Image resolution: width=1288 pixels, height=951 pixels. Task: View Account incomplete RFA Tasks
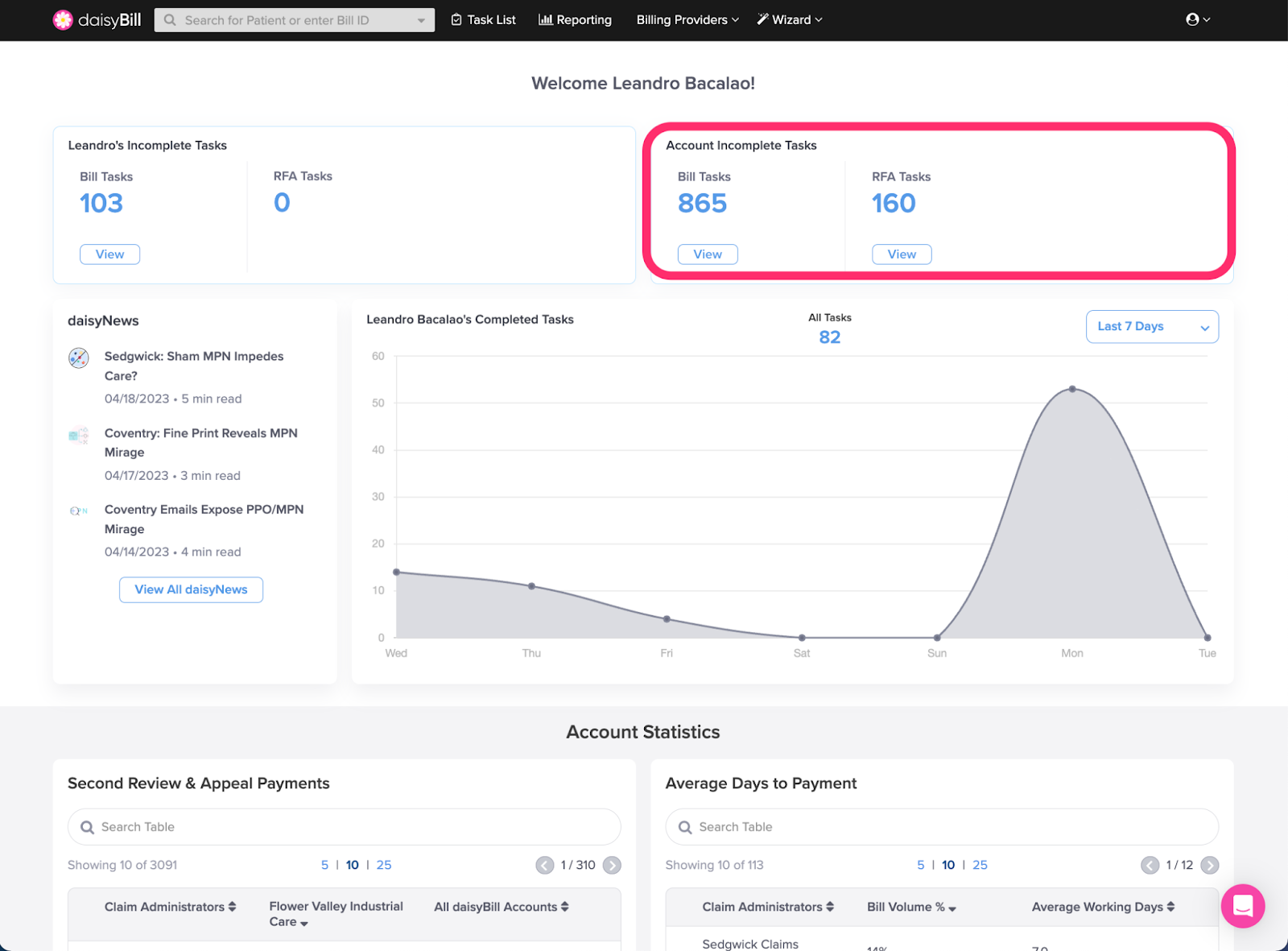click(x=902, y=254)
